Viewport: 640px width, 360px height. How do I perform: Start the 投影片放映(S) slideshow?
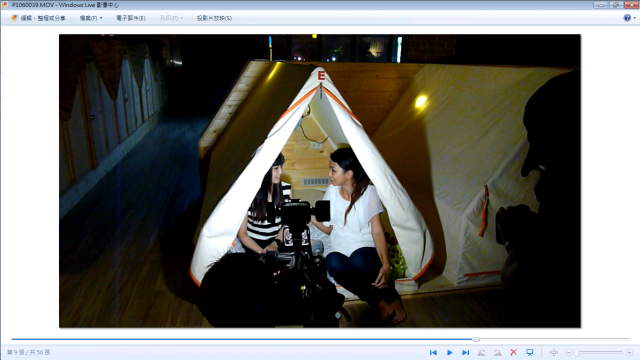point(214,18)
